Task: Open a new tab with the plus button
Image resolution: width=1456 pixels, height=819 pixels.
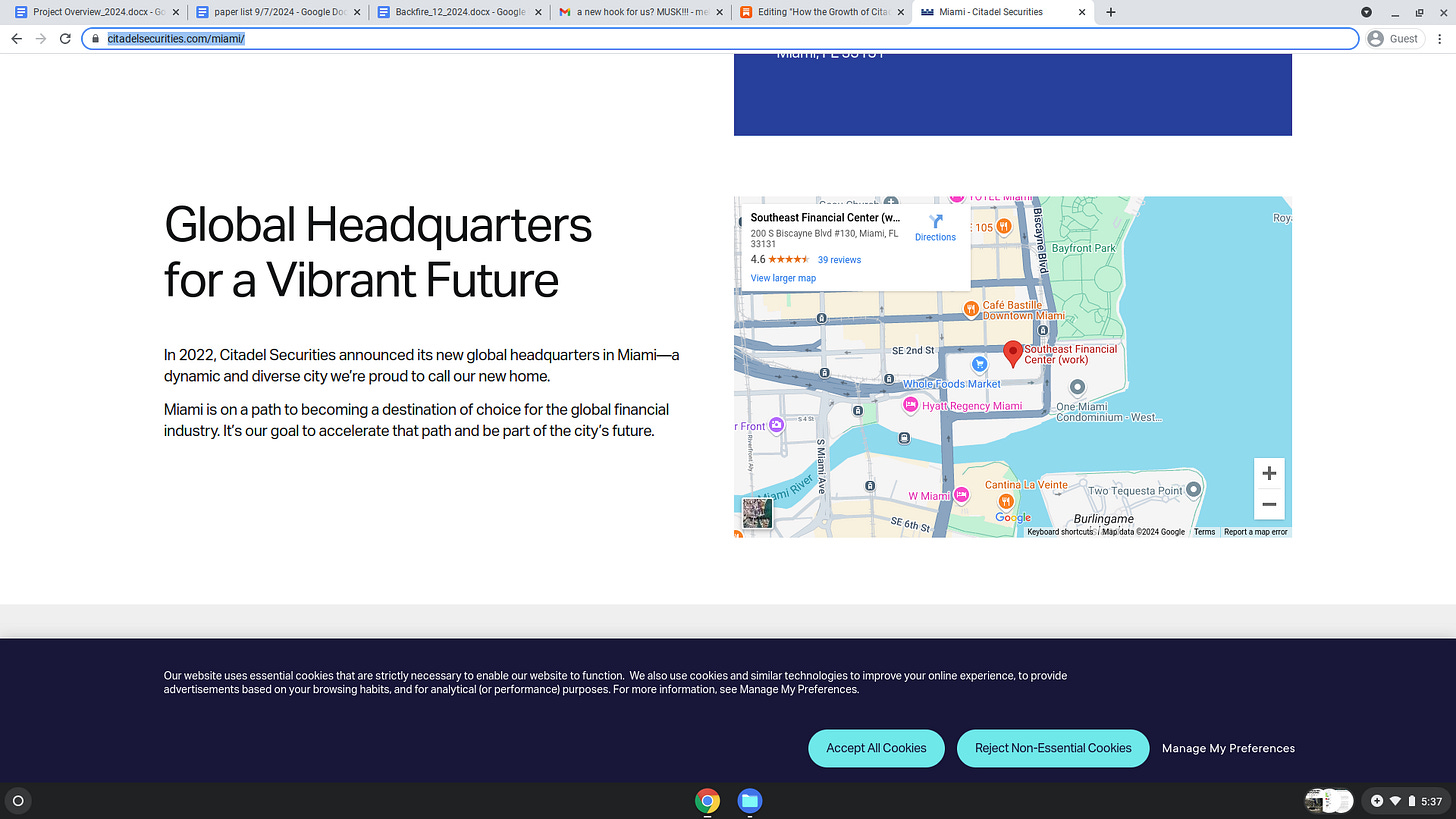Action: coord(1110,12)
